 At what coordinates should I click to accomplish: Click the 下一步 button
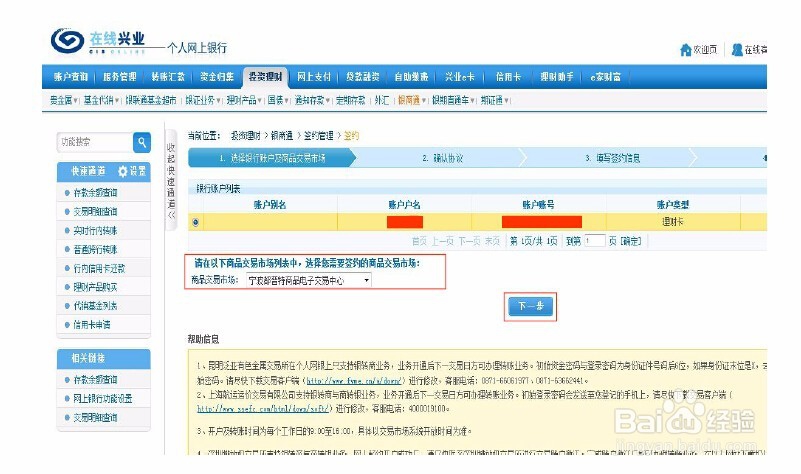(x=531, y=306)
